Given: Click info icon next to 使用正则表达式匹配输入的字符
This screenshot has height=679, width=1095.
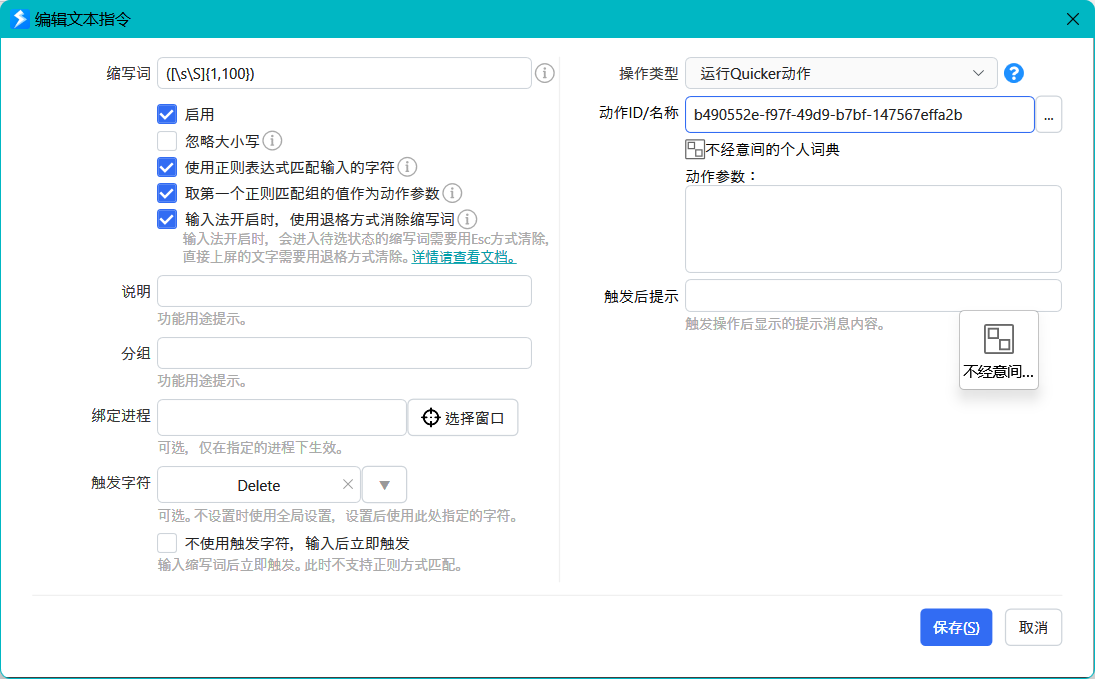Looking at the screenshot, I should pos(407,167).
